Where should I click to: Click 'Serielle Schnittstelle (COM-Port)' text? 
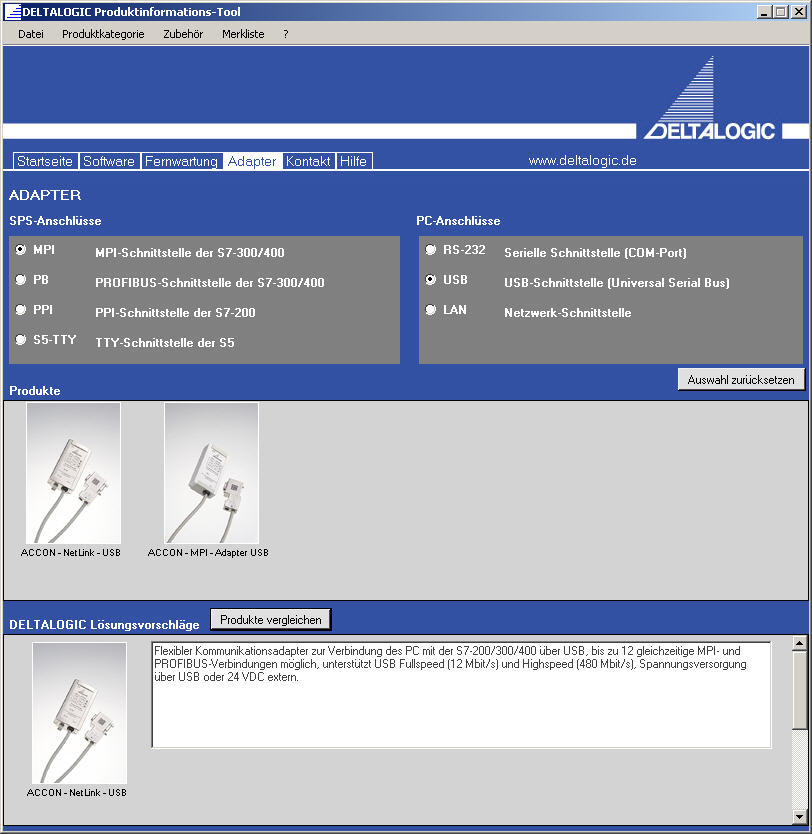pyautogui.click(x=595, y=253)
